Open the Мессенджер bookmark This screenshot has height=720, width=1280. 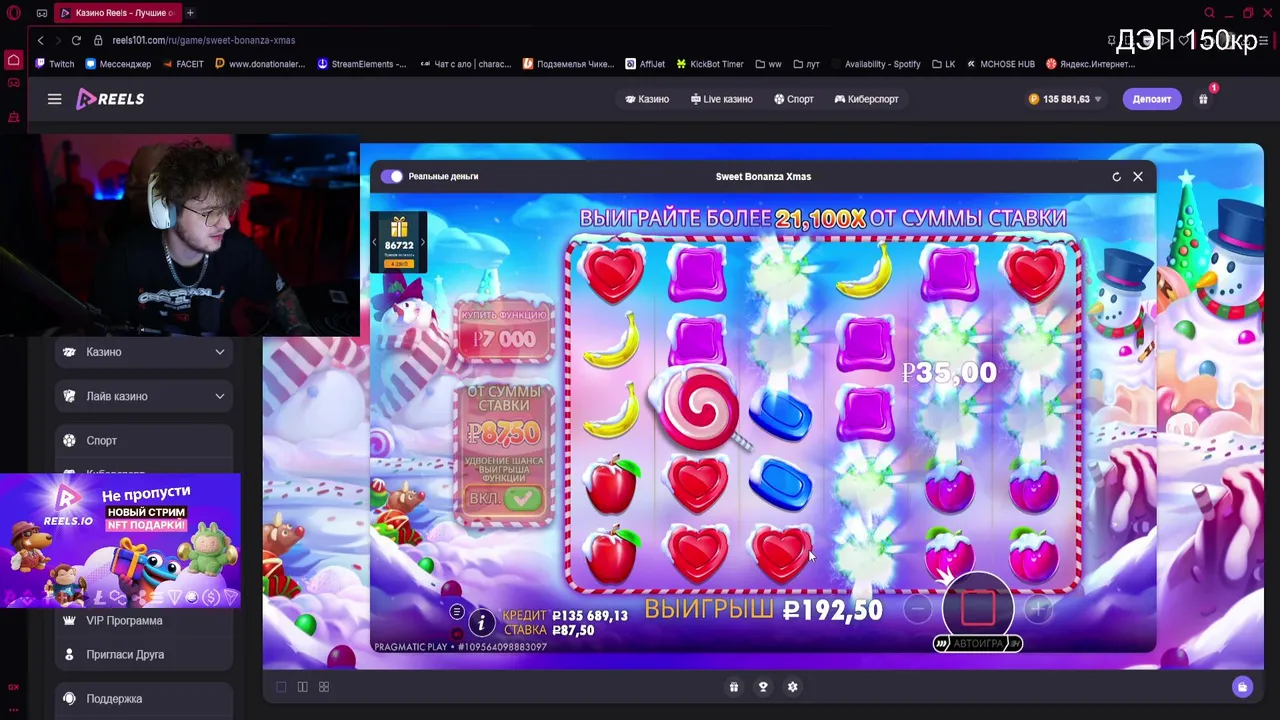click(118, 64)
